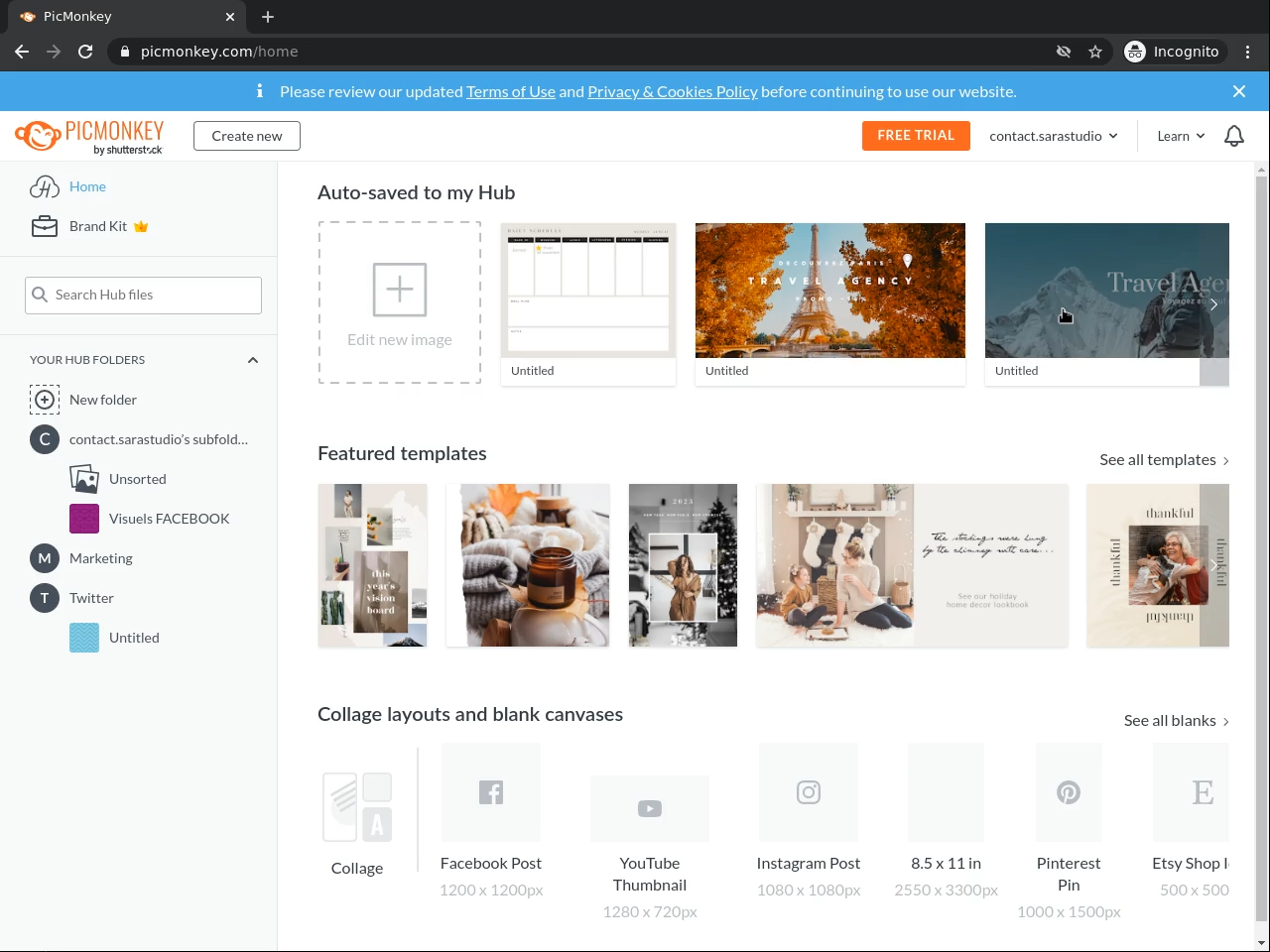Click the site lock icon
This screenshot has width=1270, height=952.
coord(125,52)
